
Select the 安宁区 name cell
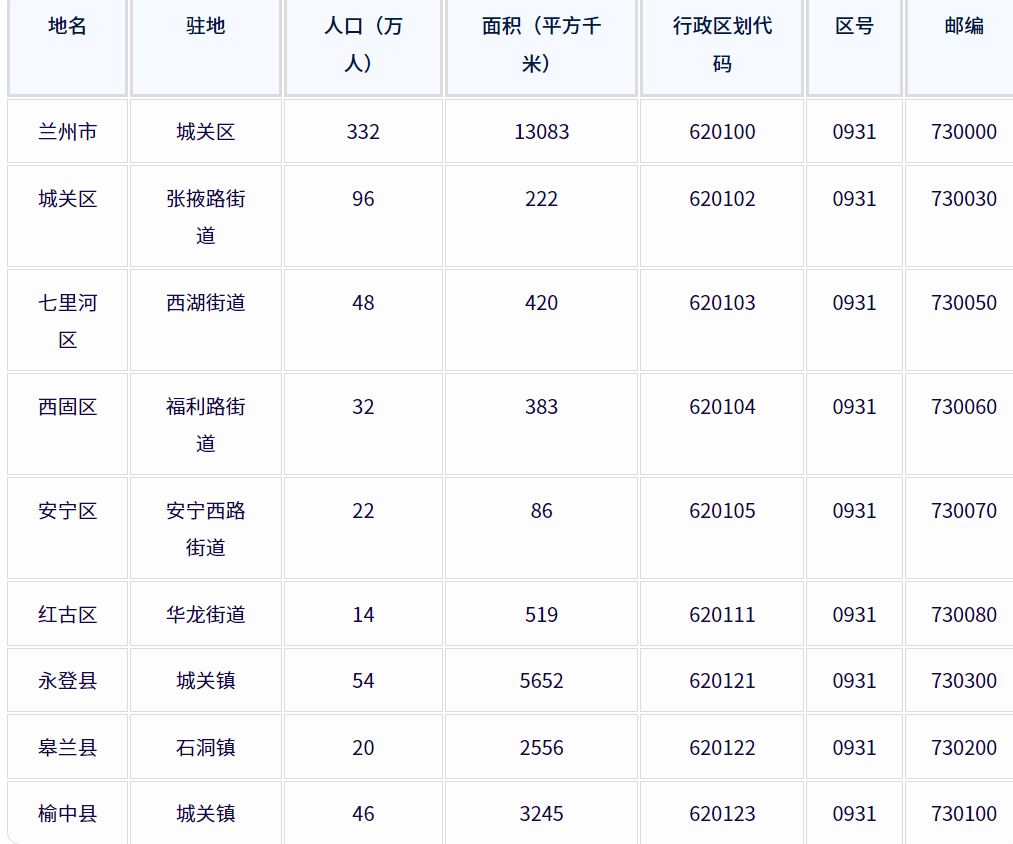[x=67, y=528]
